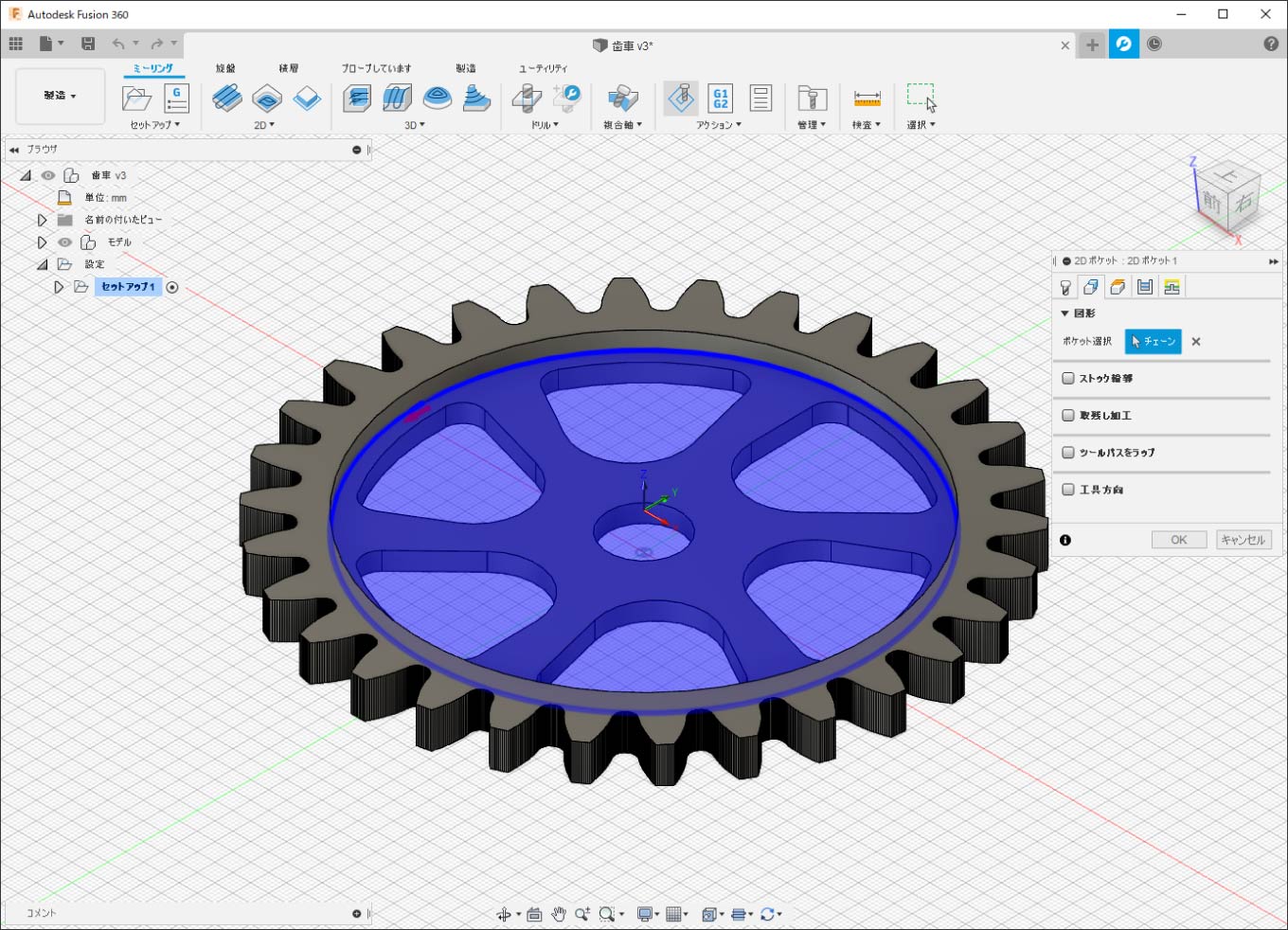Select the drill tool icon
The height and width of the screenshot is (930, 1288).
coord(527,98)
